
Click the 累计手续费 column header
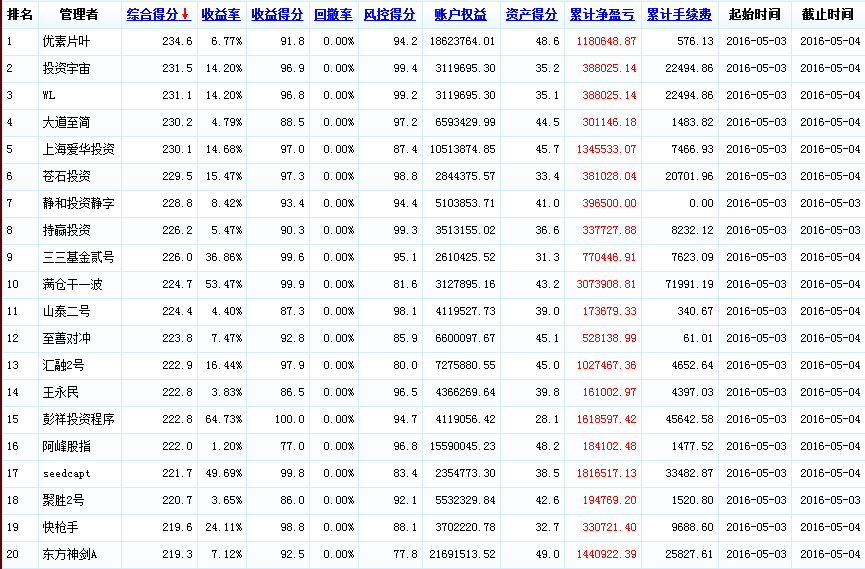point(679,15)
